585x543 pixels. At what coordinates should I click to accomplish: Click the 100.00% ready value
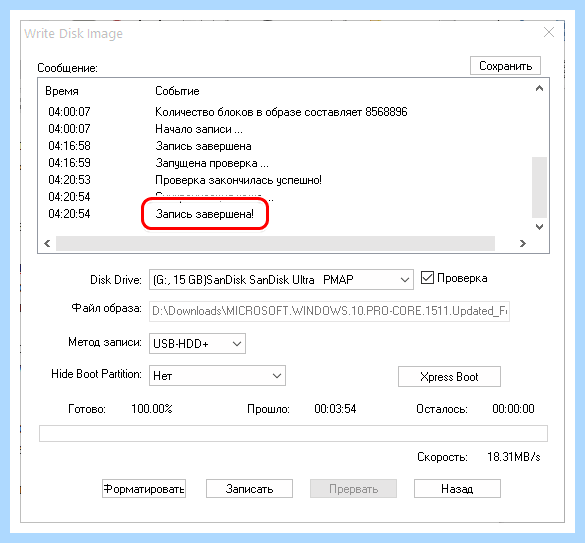click(x=152, y=409)
